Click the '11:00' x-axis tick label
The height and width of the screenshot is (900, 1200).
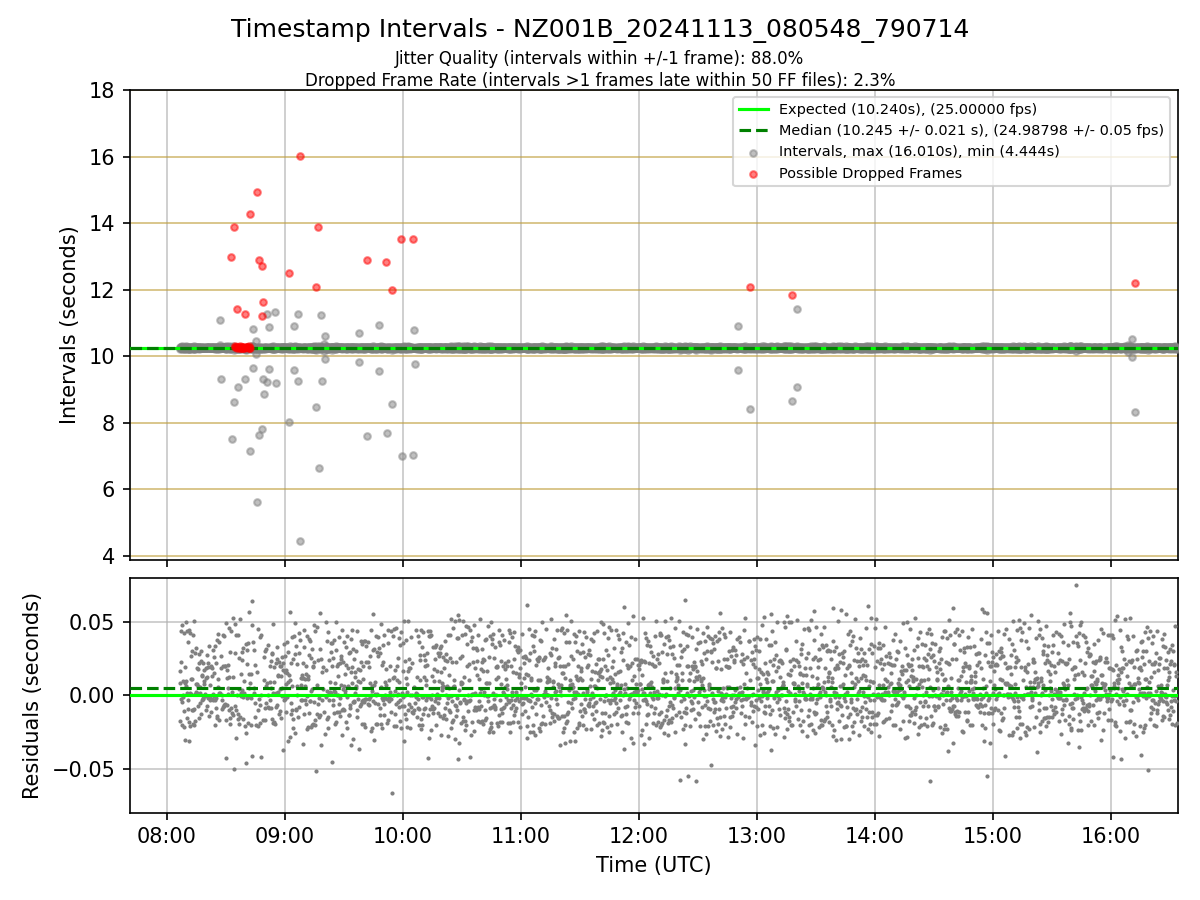pos(520,835)
